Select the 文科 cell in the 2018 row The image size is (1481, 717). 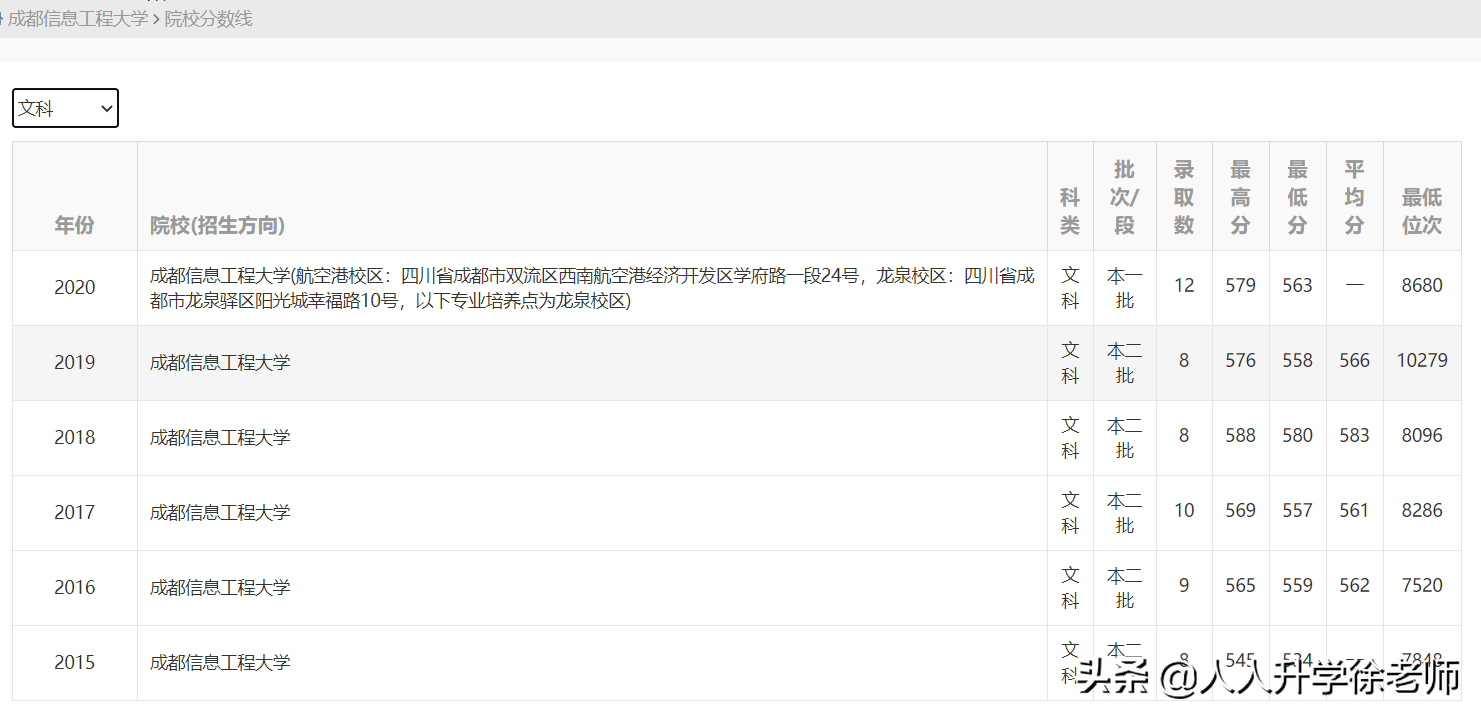coord(1070,437)
